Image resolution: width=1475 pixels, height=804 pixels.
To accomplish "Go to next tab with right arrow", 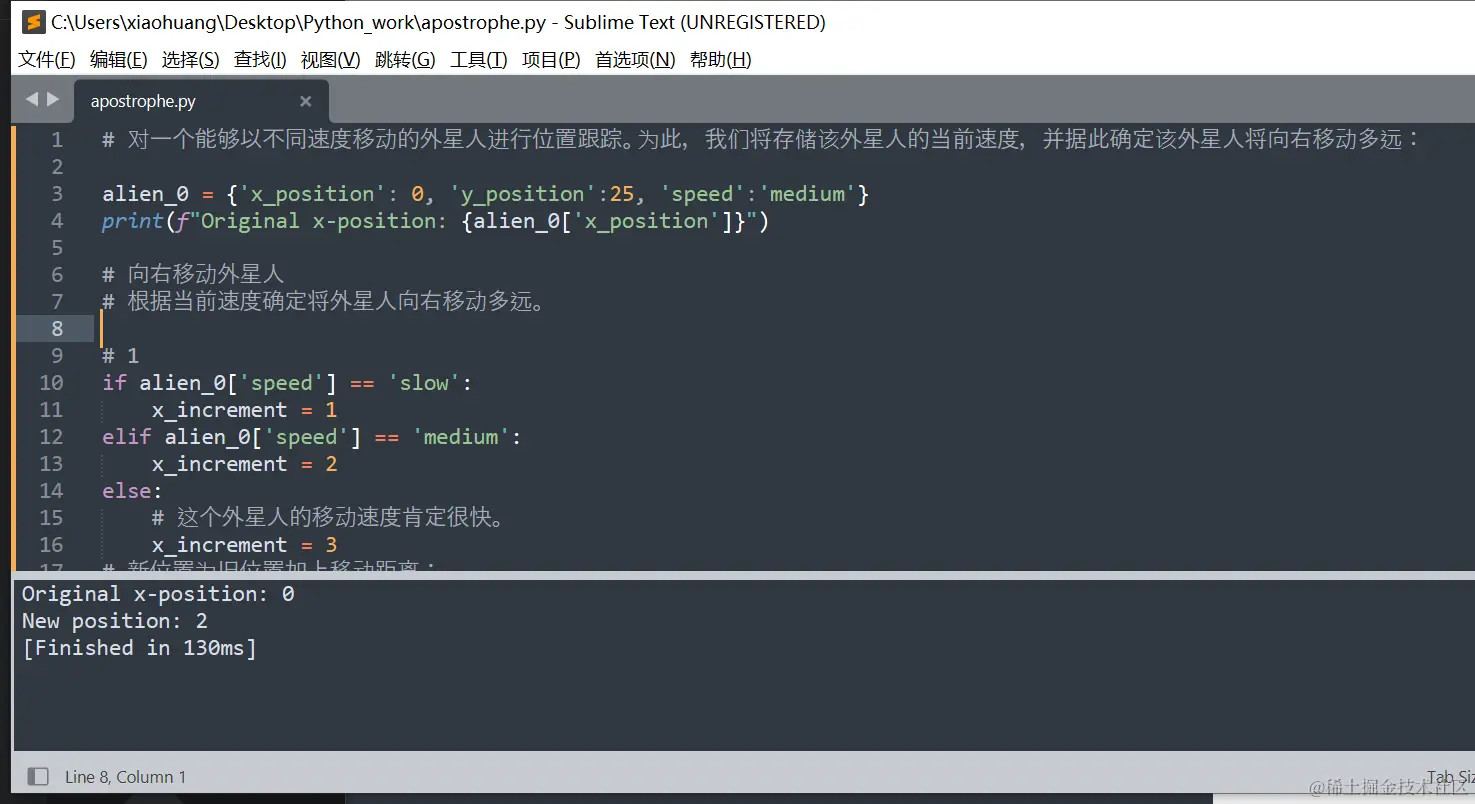I will [x=53, y=99].
